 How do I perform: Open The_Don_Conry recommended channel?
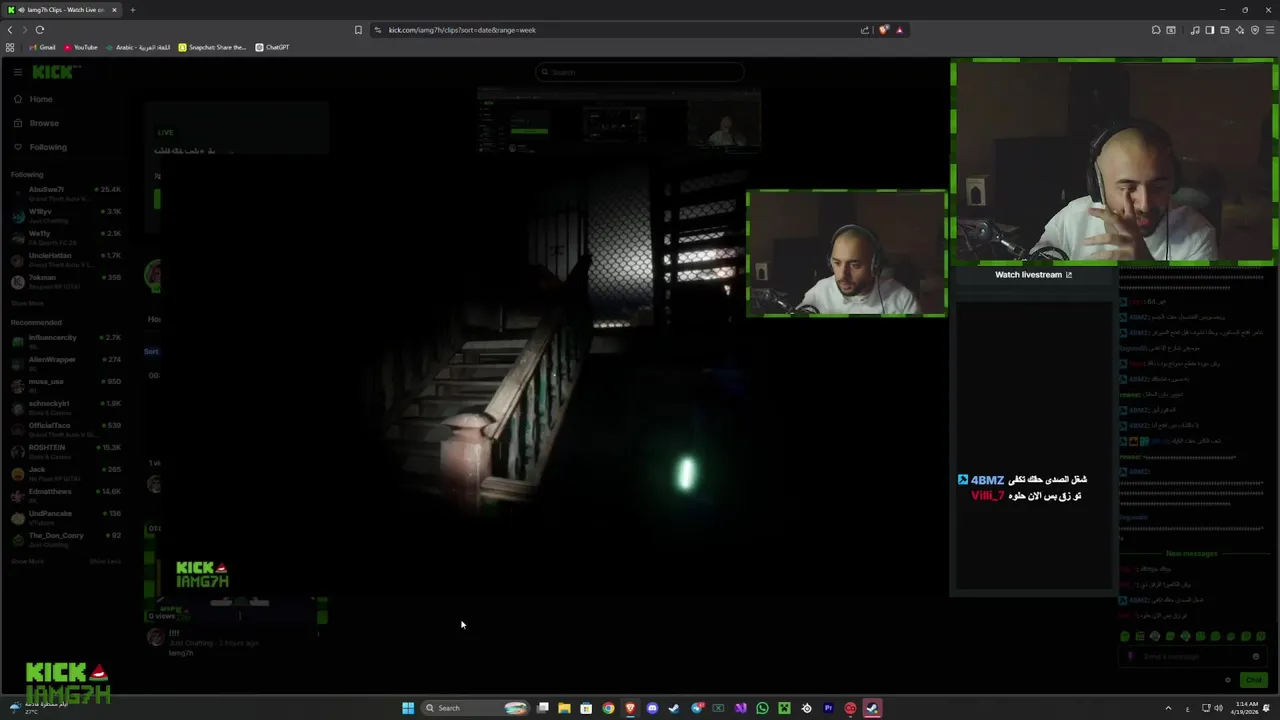[x=66, y=539]
